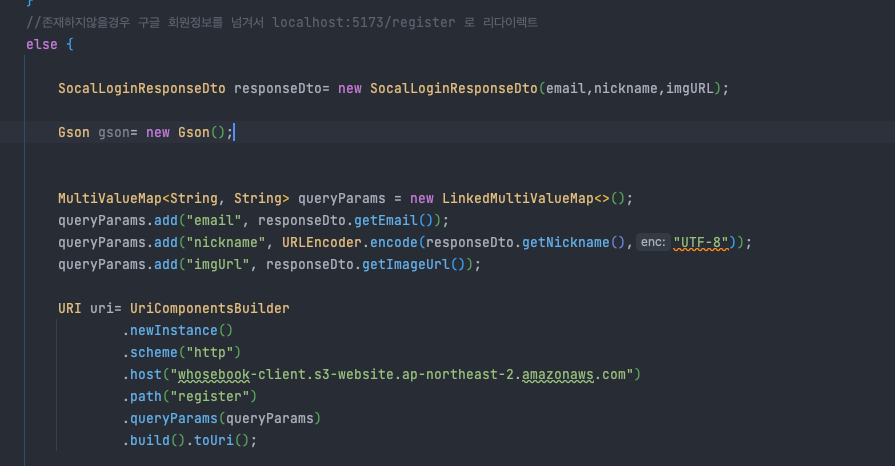The image size is (895, 466).
Task: Click the 'URLEncoder' class name
Action: [321, 243]
